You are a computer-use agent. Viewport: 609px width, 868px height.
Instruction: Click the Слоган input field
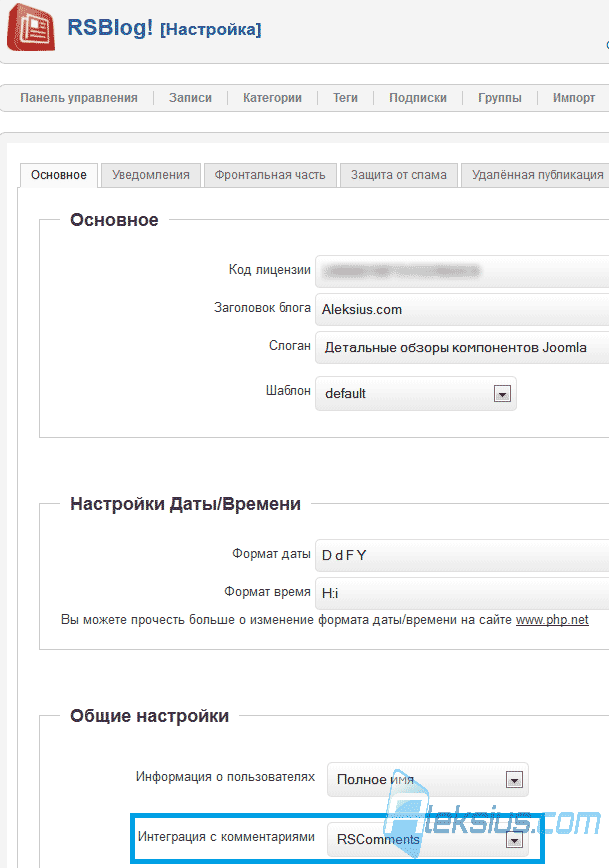(462, 348)
